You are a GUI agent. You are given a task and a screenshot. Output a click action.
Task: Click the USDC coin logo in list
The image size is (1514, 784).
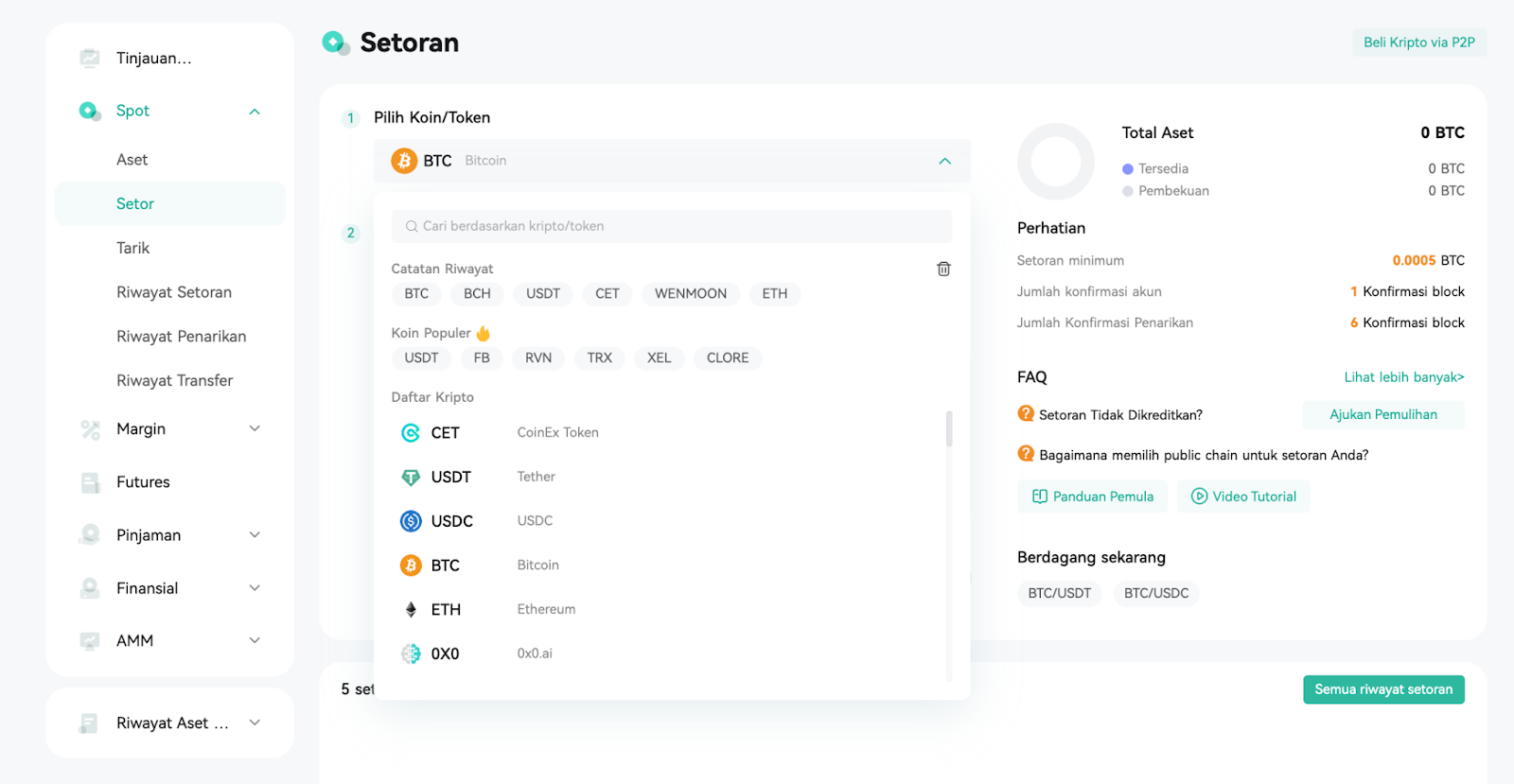pyautogui.click(x=411, y=521)
